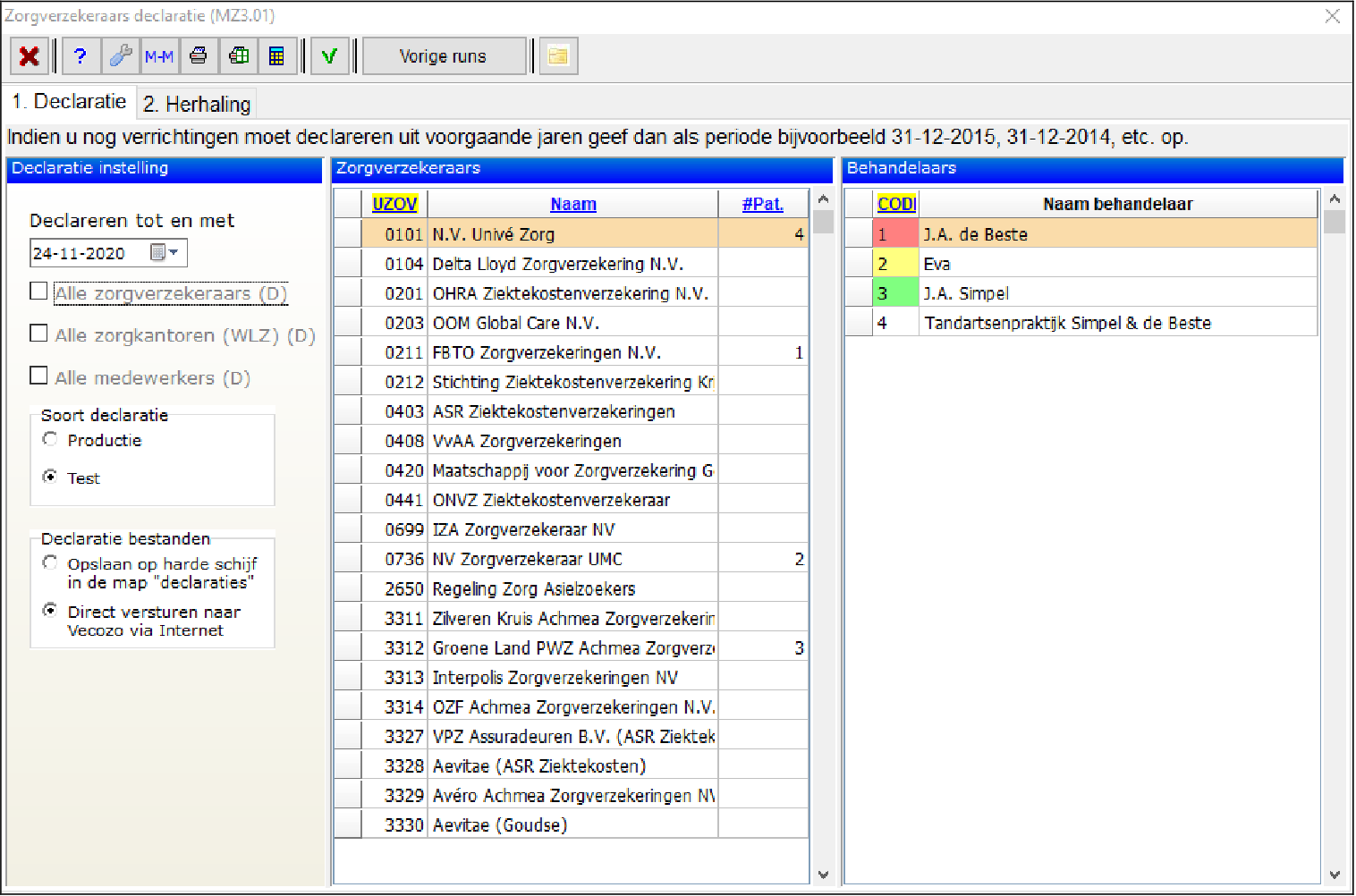Select OHRA Ziektekostenverzekering N.V. row

point(573,293)
